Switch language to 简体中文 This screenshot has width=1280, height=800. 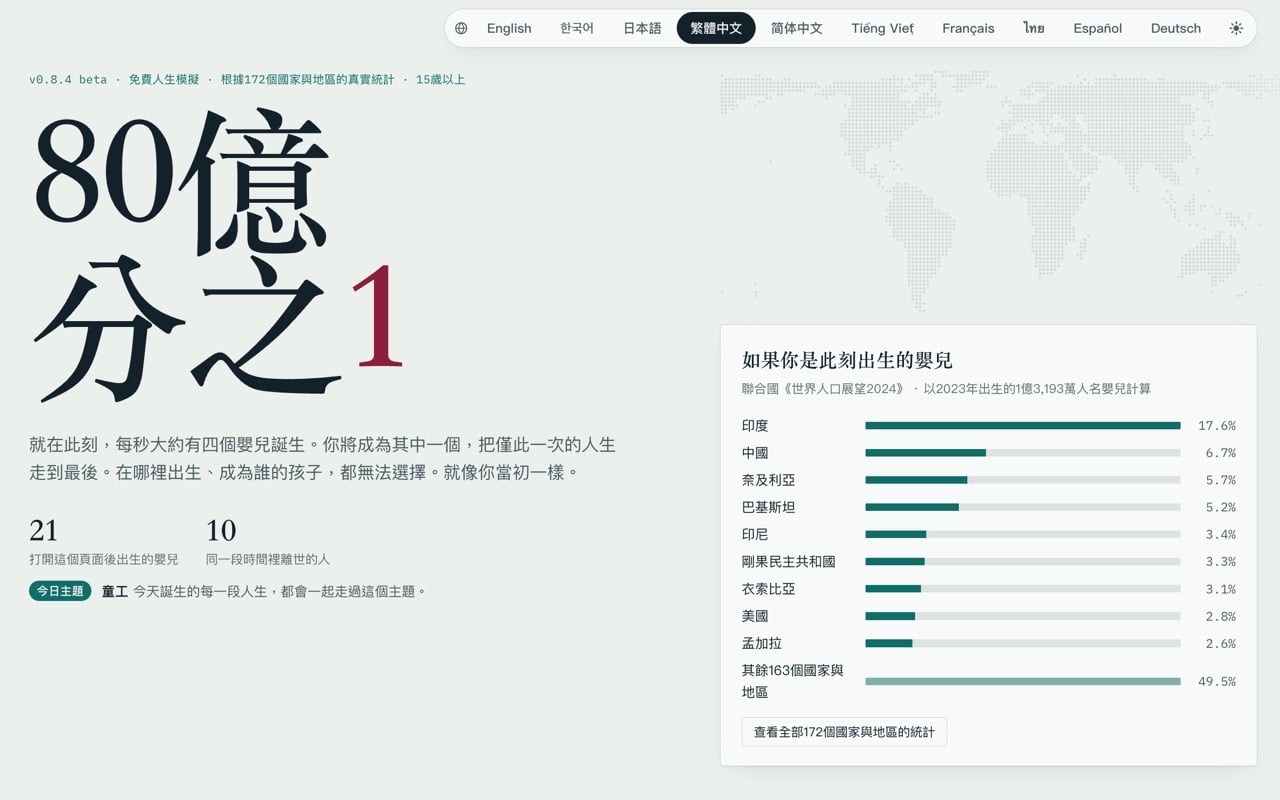coord(797,28)
